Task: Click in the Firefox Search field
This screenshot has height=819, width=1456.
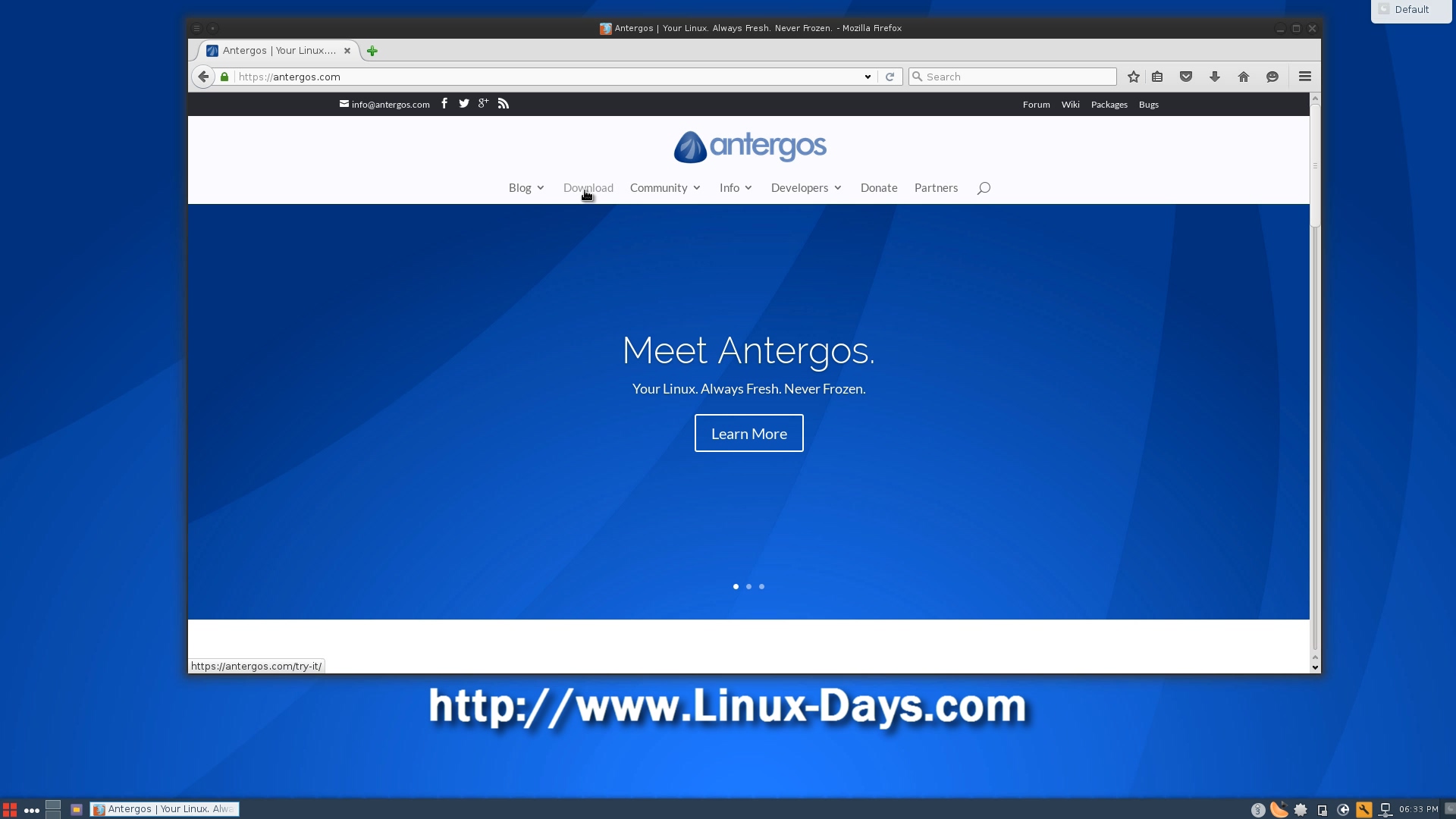Action: 1012,77
